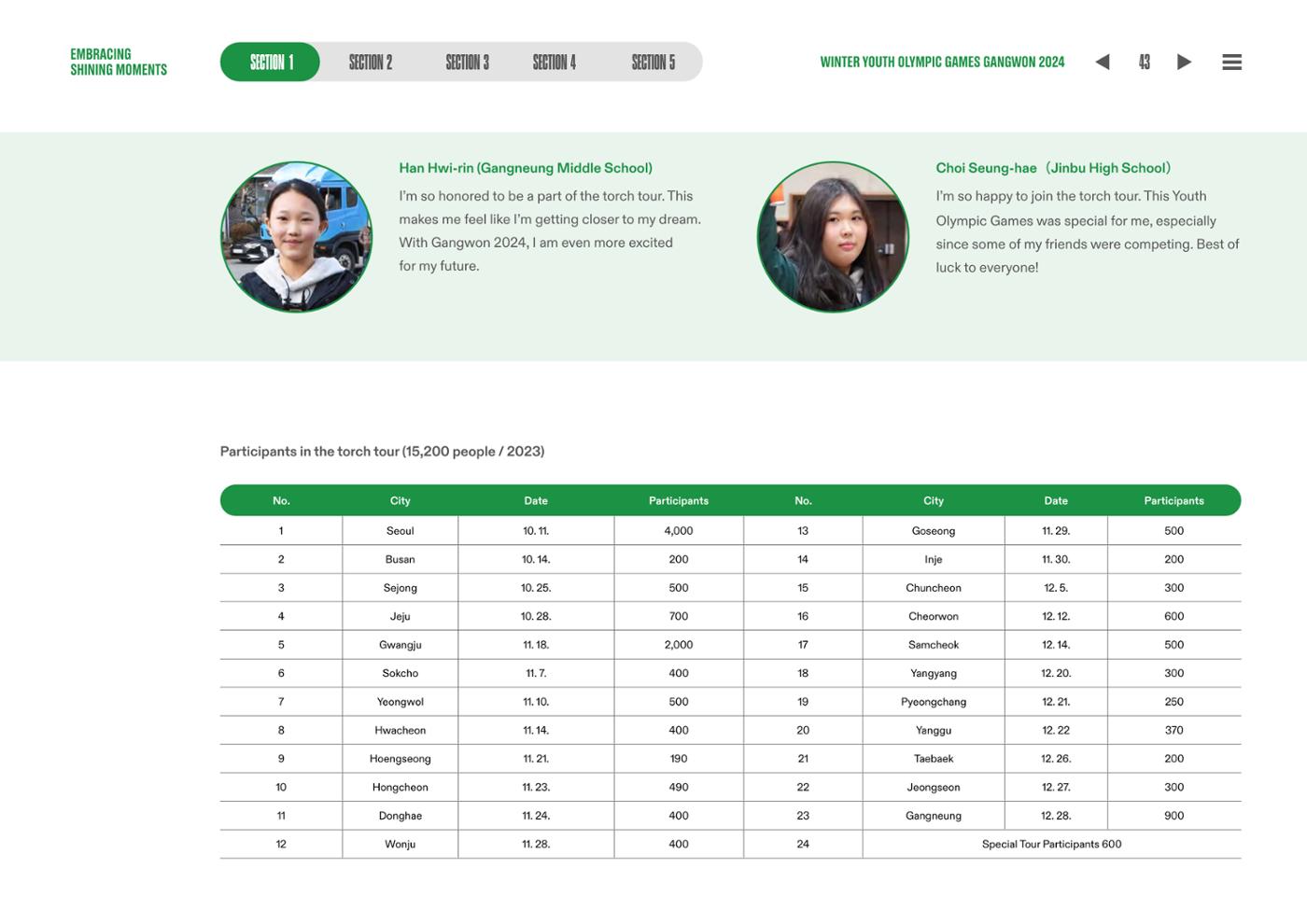Click the Yanggu city cell
Viewport: 1307px width, 924px height.
(934, 730)
